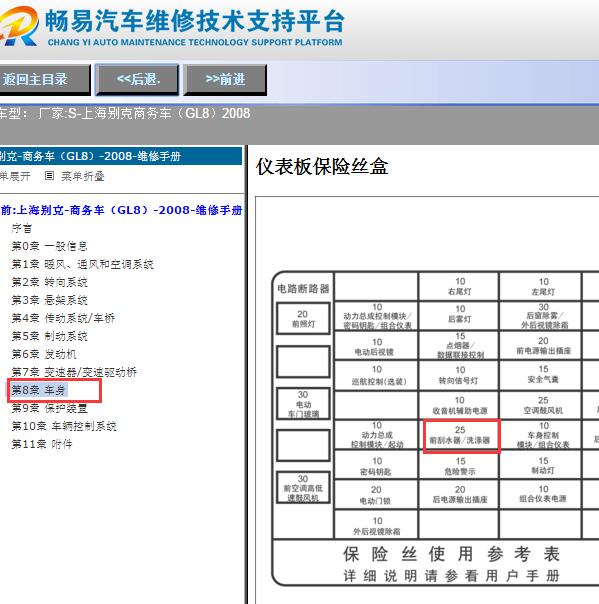Go forward with the >>前进 button
The height and width of the screenshot is (604, 599).
tap(225, 80)
